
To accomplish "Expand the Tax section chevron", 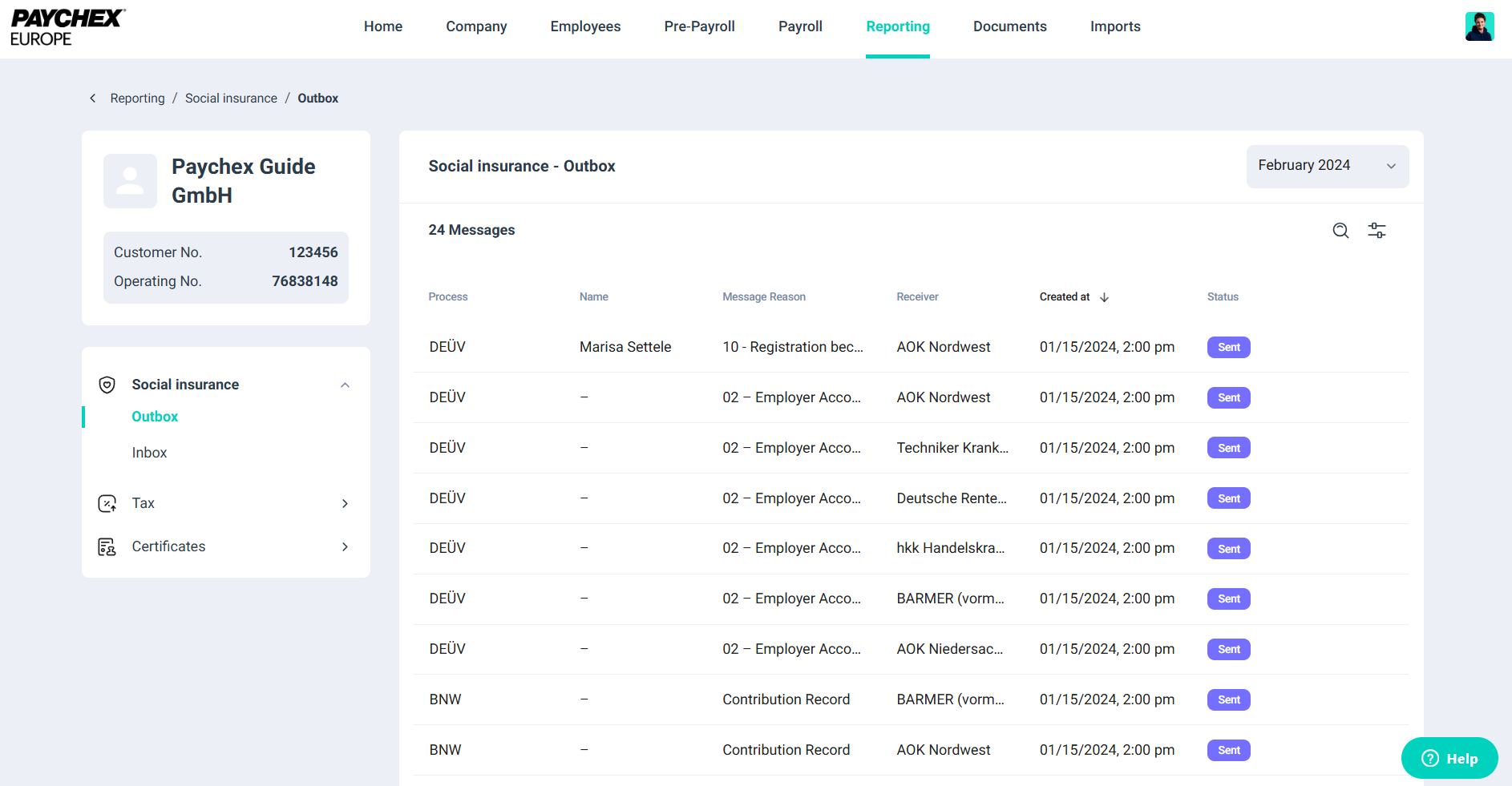I will tap(345, 503).
